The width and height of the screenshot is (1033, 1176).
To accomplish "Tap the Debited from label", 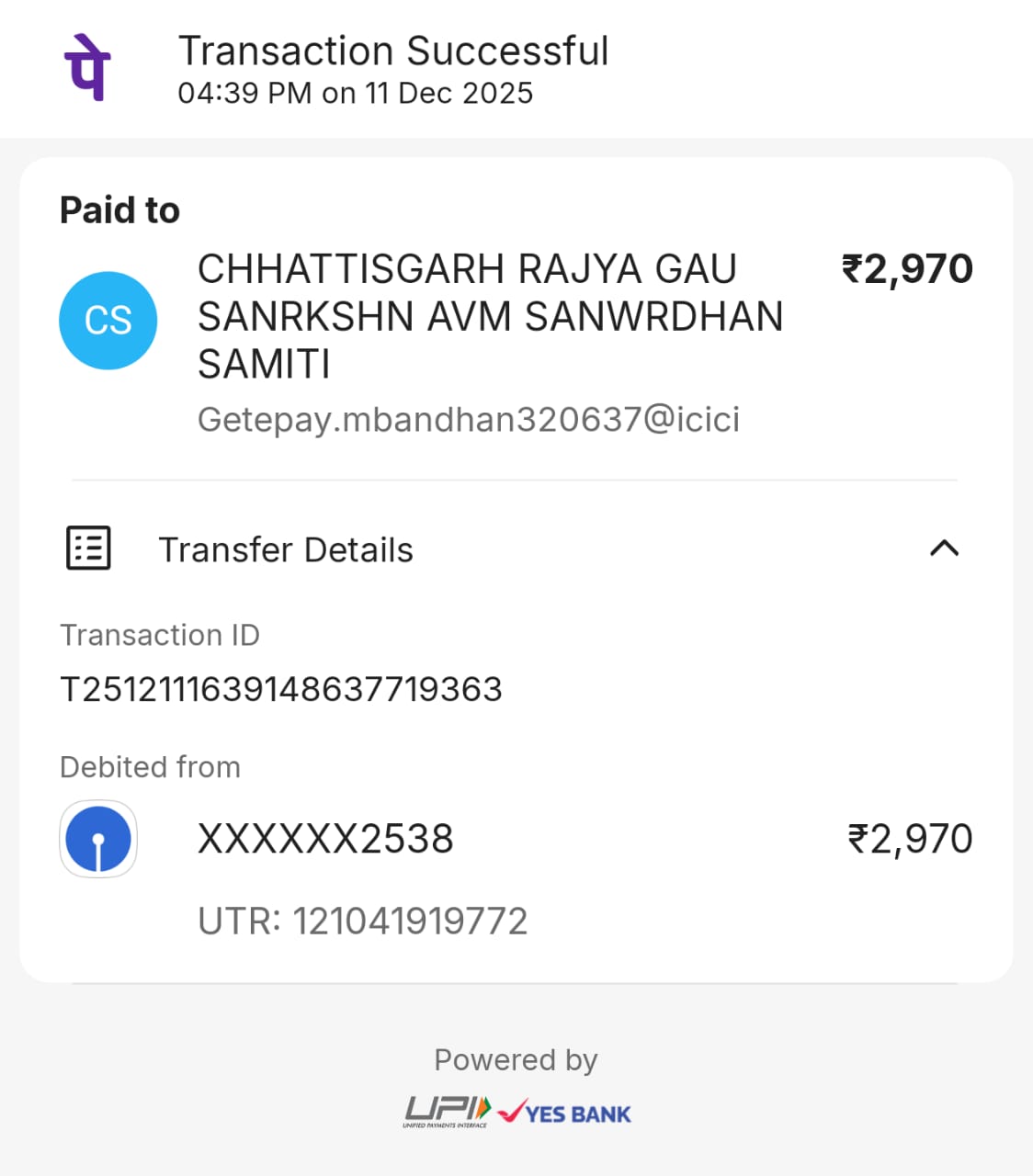I will click(x=150, y=767).
